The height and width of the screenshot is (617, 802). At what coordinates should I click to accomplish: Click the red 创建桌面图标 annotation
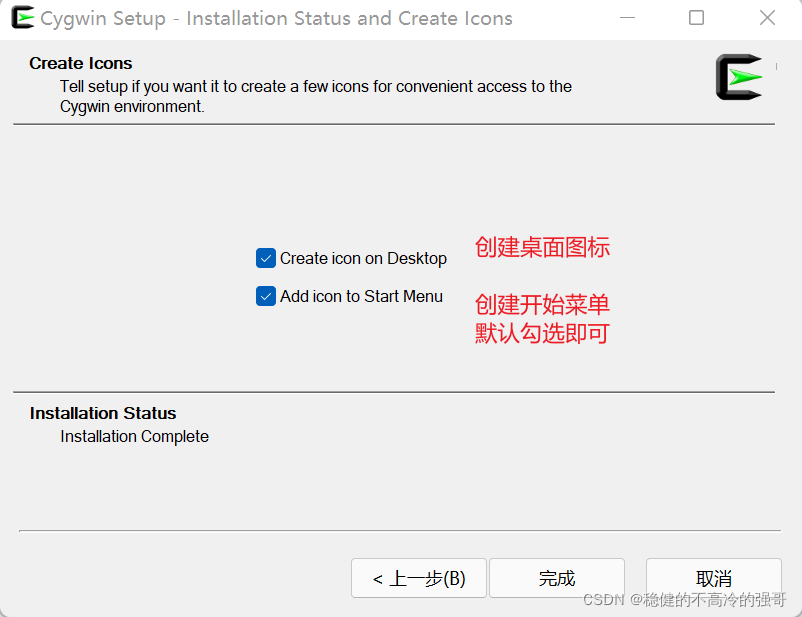click(x=542, y=248)
